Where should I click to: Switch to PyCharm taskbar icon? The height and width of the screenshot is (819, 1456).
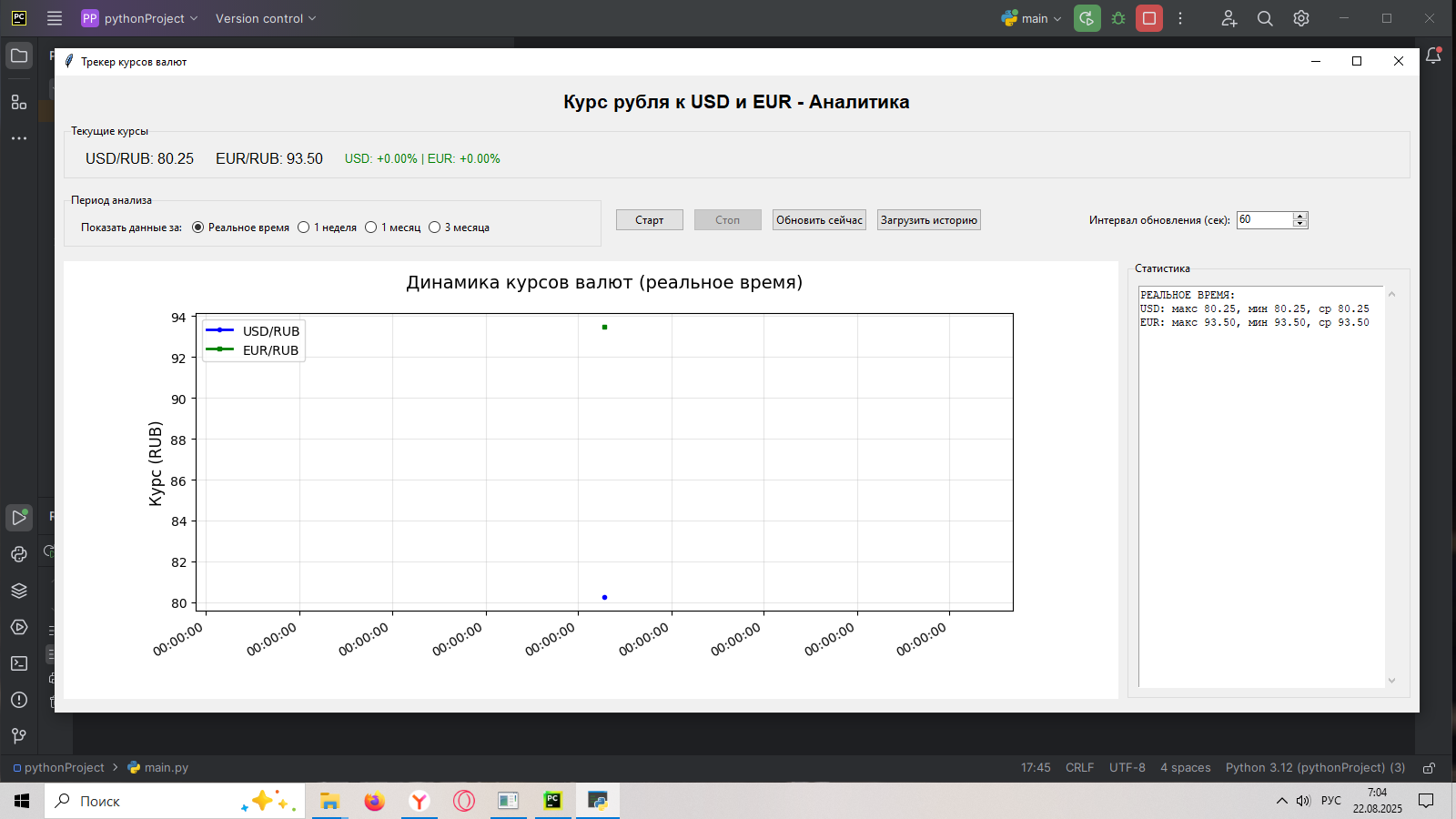[552, 801]
